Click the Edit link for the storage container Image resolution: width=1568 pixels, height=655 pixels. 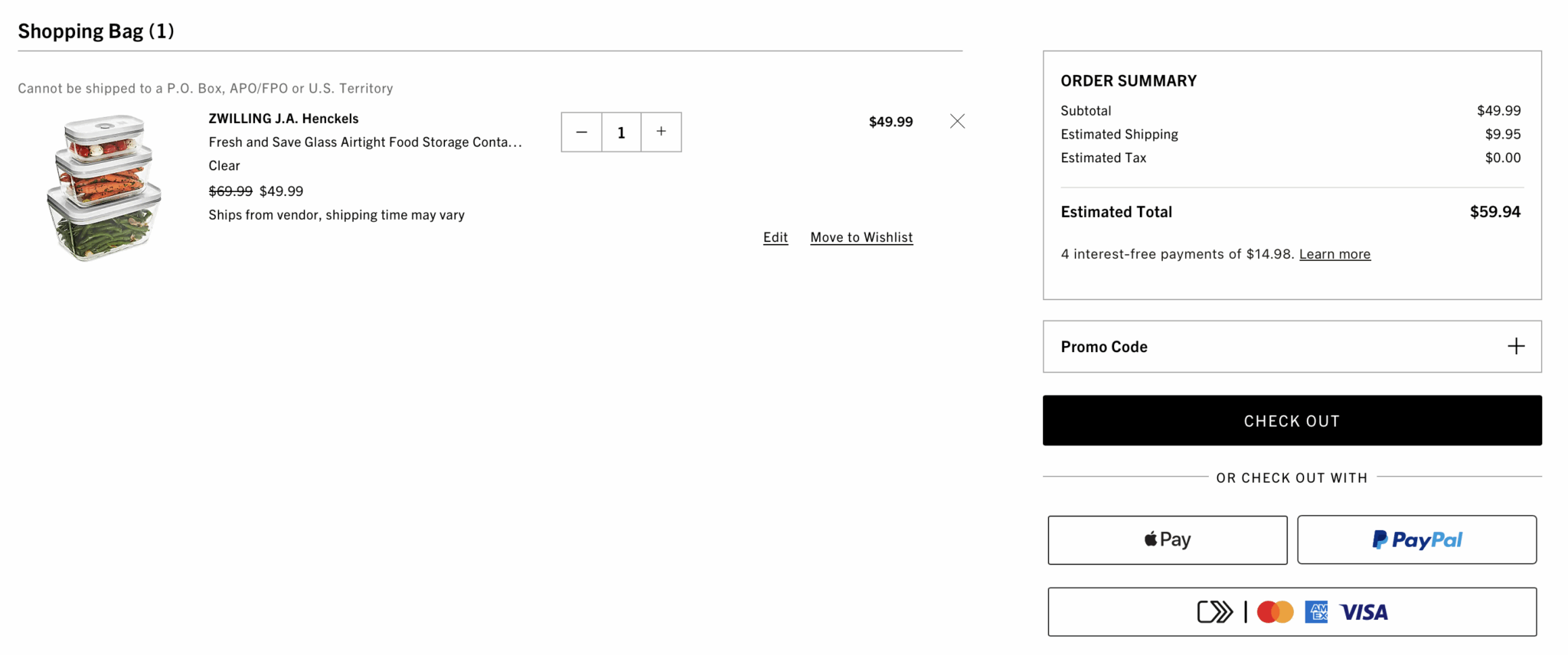(775, 237)
